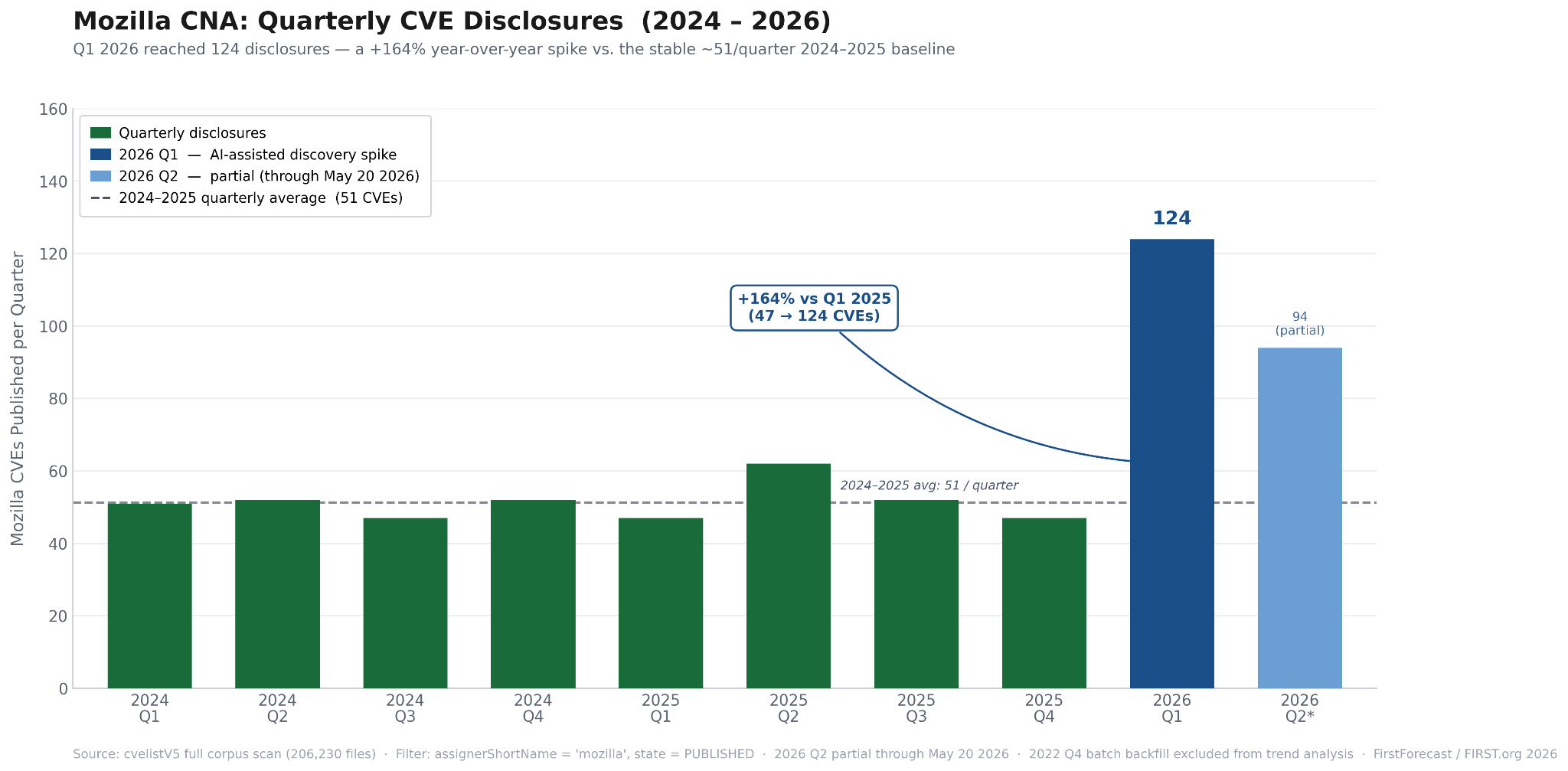Click the dashed quarterly average legend marker
Image resolution: width=1568 pixels, height=771 pixels.
101,198
